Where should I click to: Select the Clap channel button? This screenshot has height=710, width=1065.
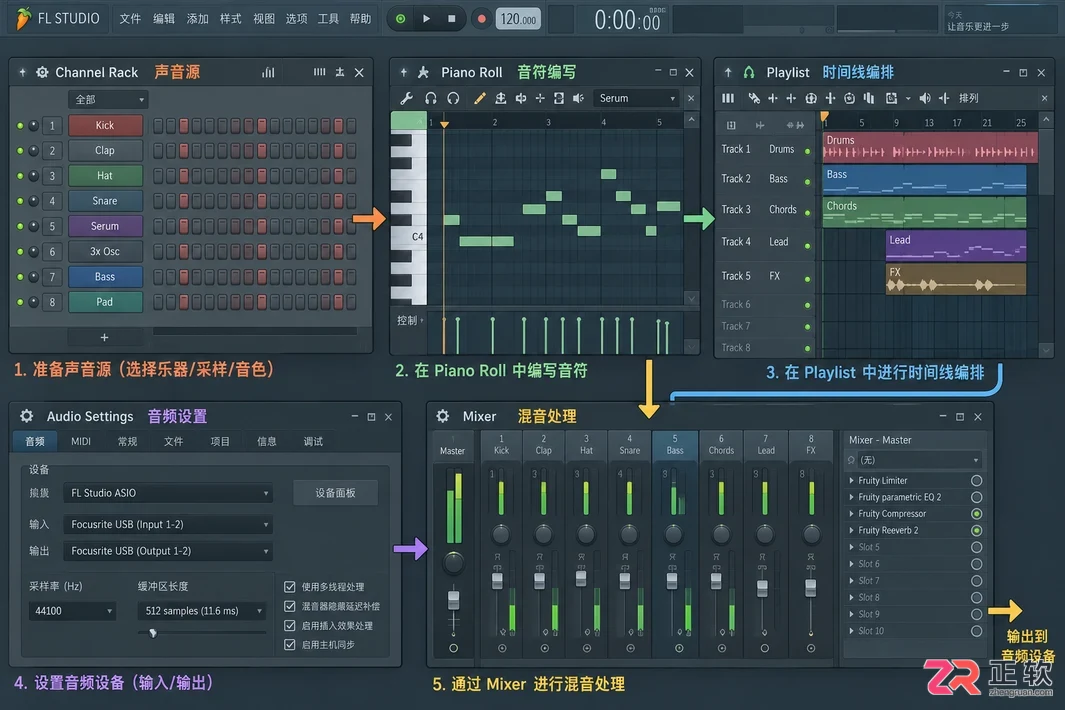coord(105,150)
